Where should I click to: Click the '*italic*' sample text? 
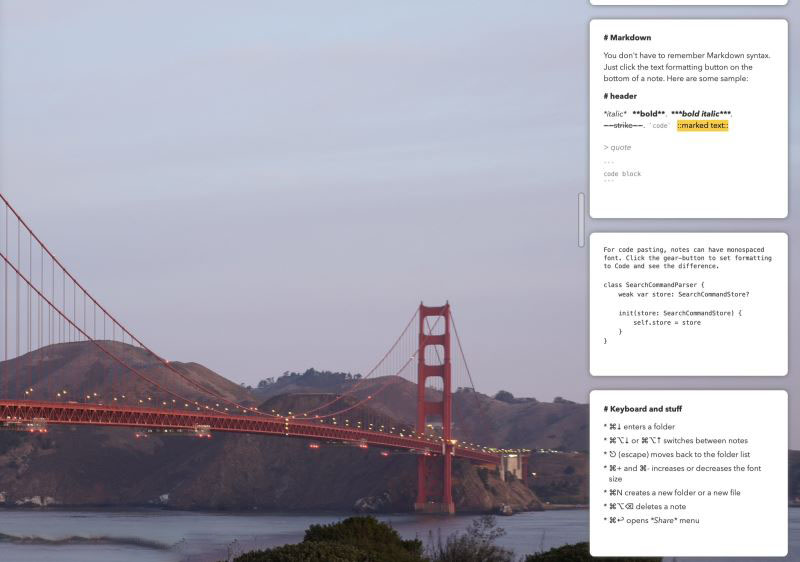[x=615, y=114]
